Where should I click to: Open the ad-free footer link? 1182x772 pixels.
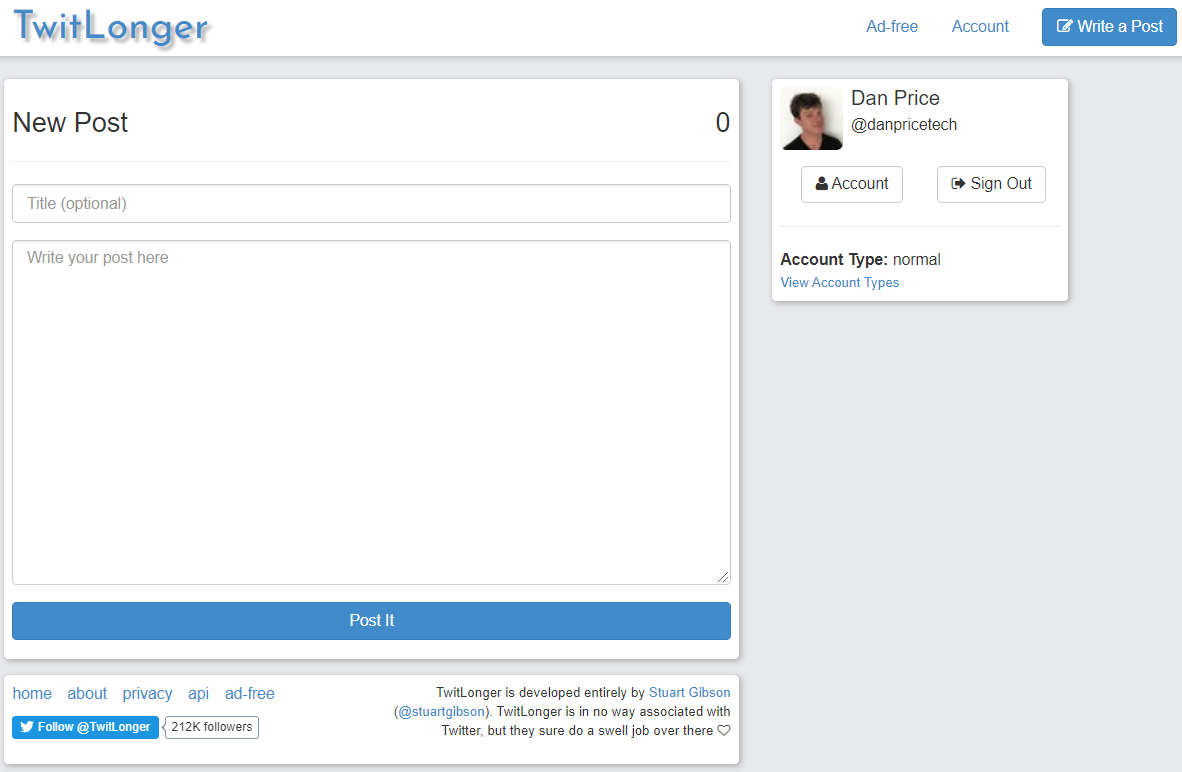click(x=250, y=694)
